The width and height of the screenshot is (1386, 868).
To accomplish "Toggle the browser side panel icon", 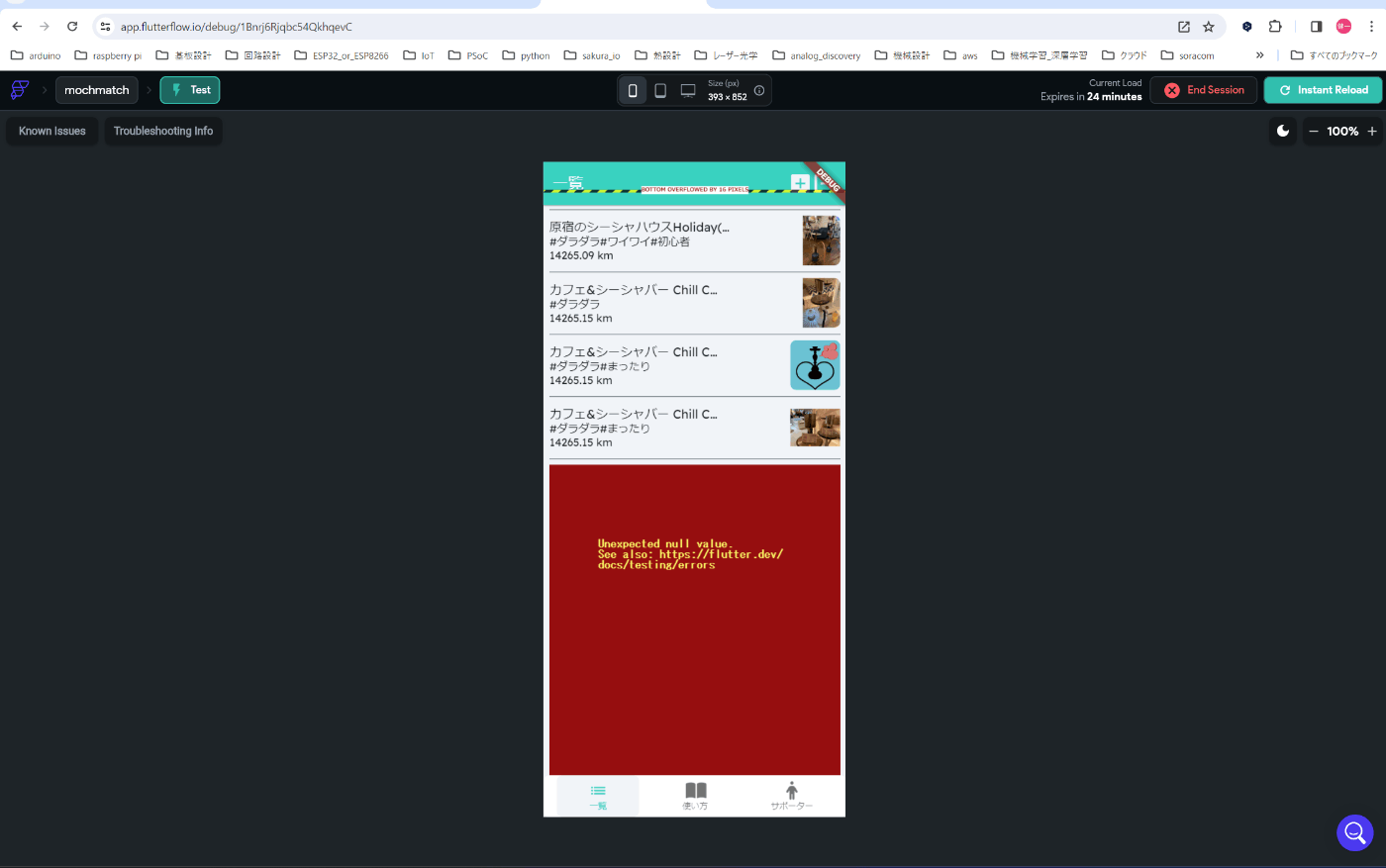I will tap(1316, 27).
